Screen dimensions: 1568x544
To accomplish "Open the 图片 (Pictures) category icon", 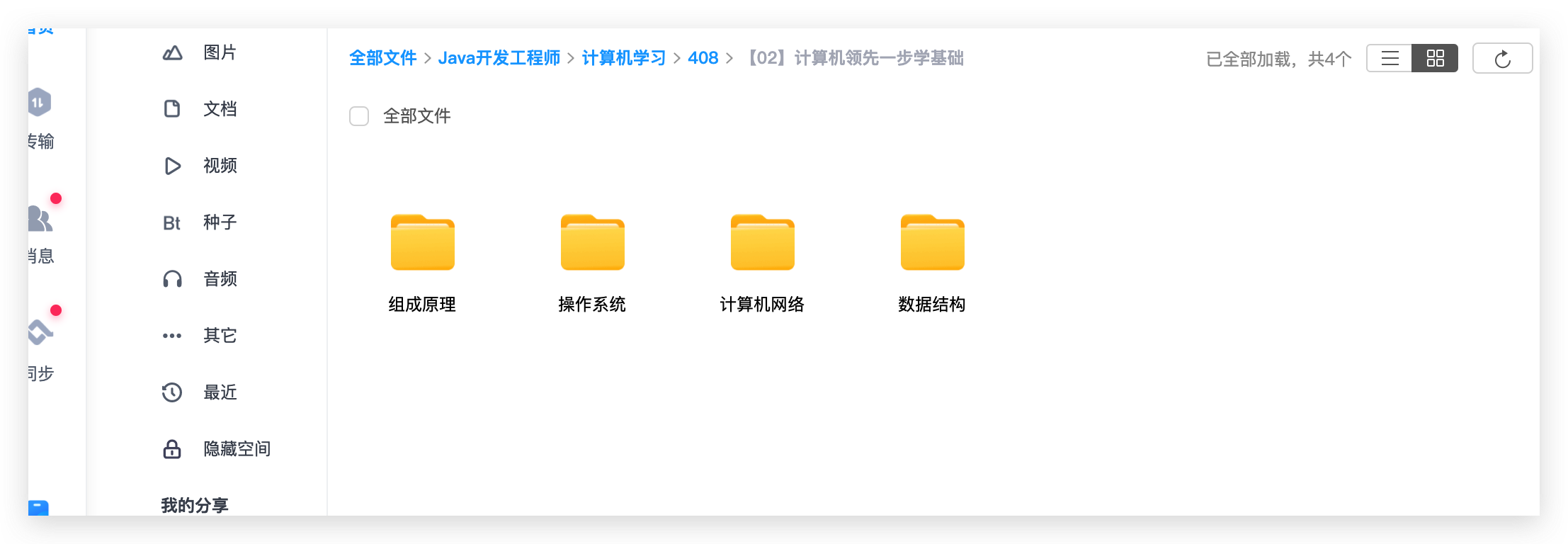I will (x=172, y=52).
